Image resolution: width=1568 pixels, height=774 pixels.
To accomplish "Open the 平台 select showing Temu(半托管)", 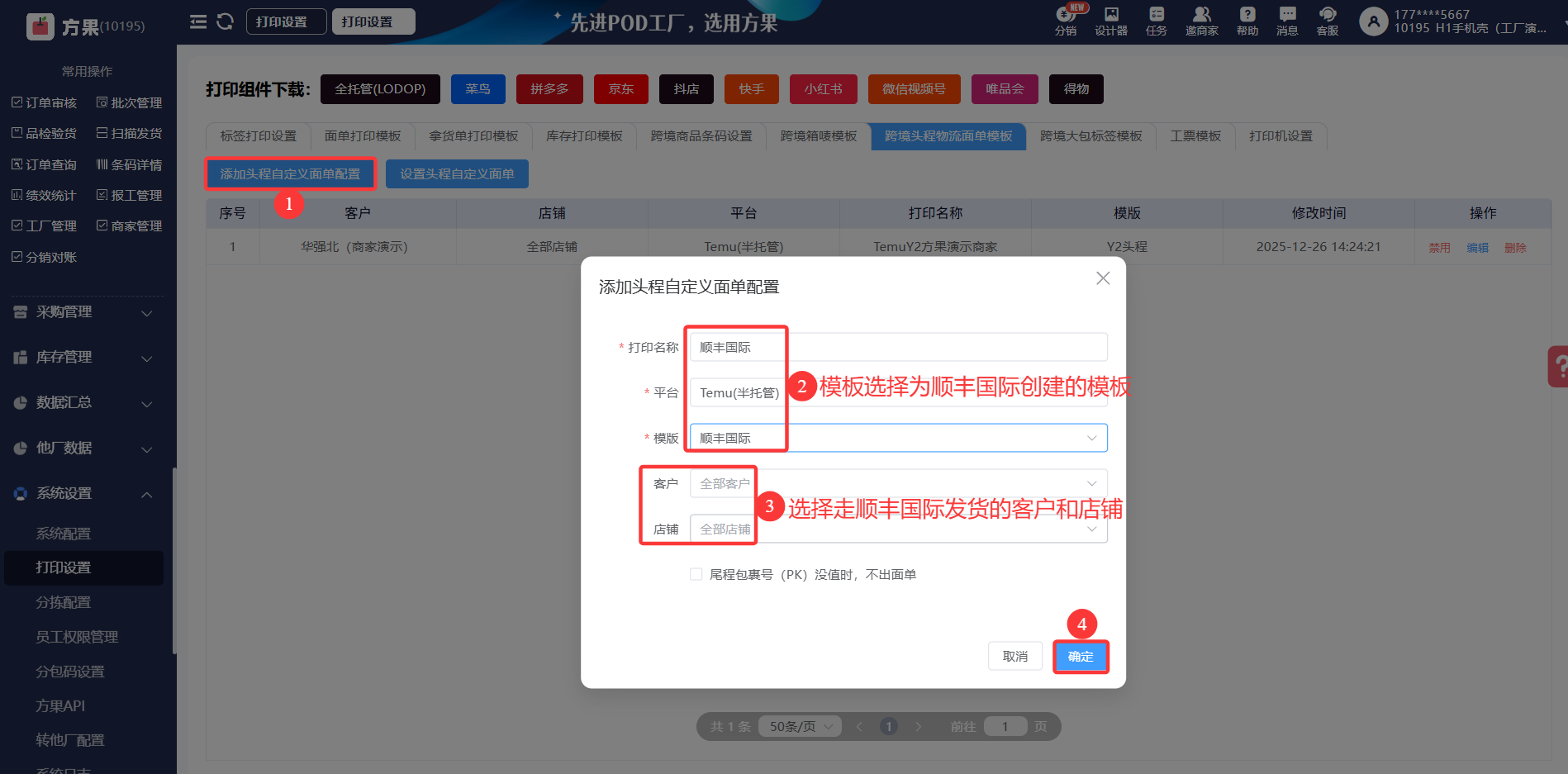I will (898, 392).
